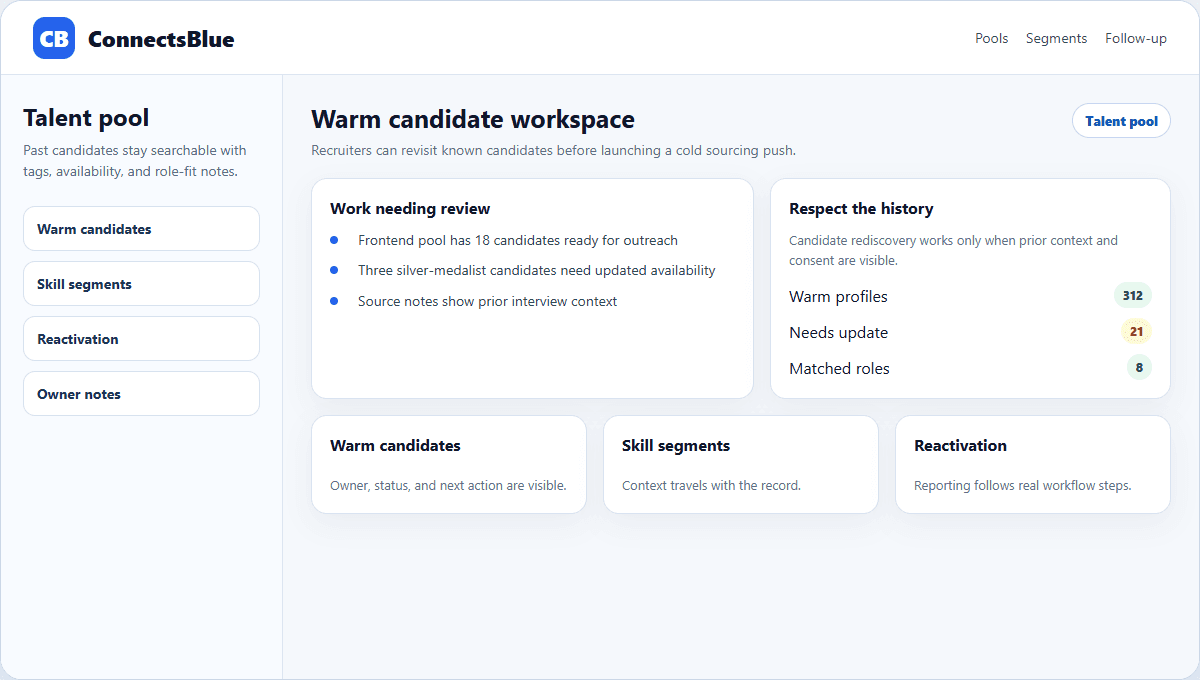This screenshot has width=1200, height=680.
Task: Click the Matched roles label
Action: [x=839, y=368]
